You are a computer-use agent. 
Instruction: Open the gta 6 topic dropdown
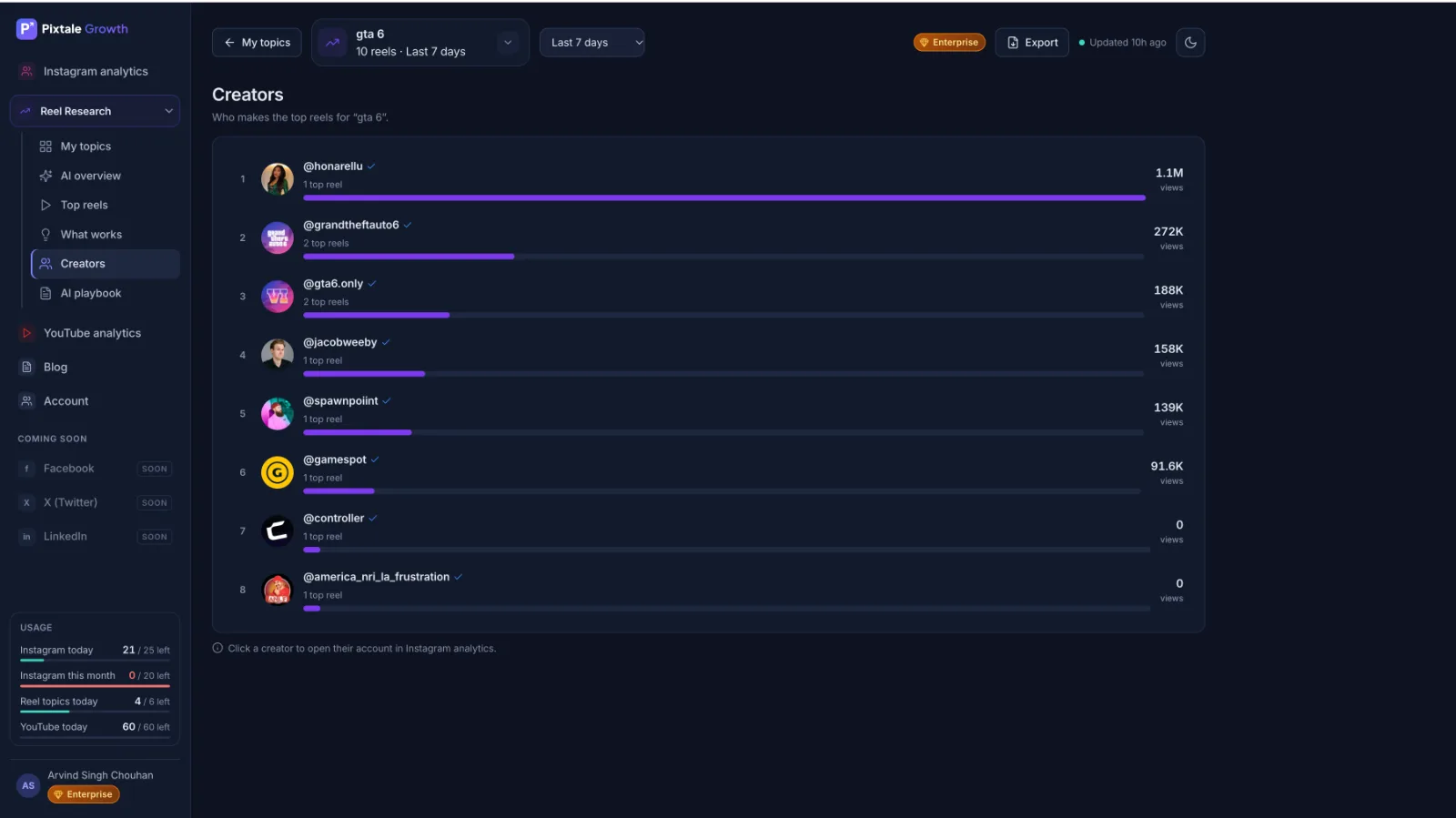tap(420, 43)
